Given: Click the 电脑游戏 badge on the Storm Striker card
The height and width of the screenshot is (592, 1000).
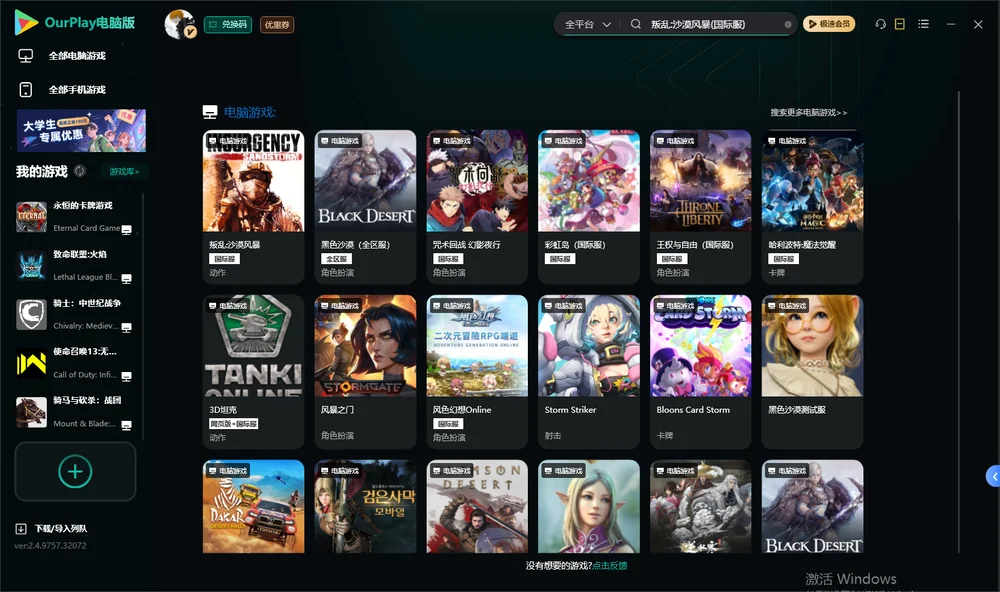Looking at the screenshot, I should click(564, 306).
